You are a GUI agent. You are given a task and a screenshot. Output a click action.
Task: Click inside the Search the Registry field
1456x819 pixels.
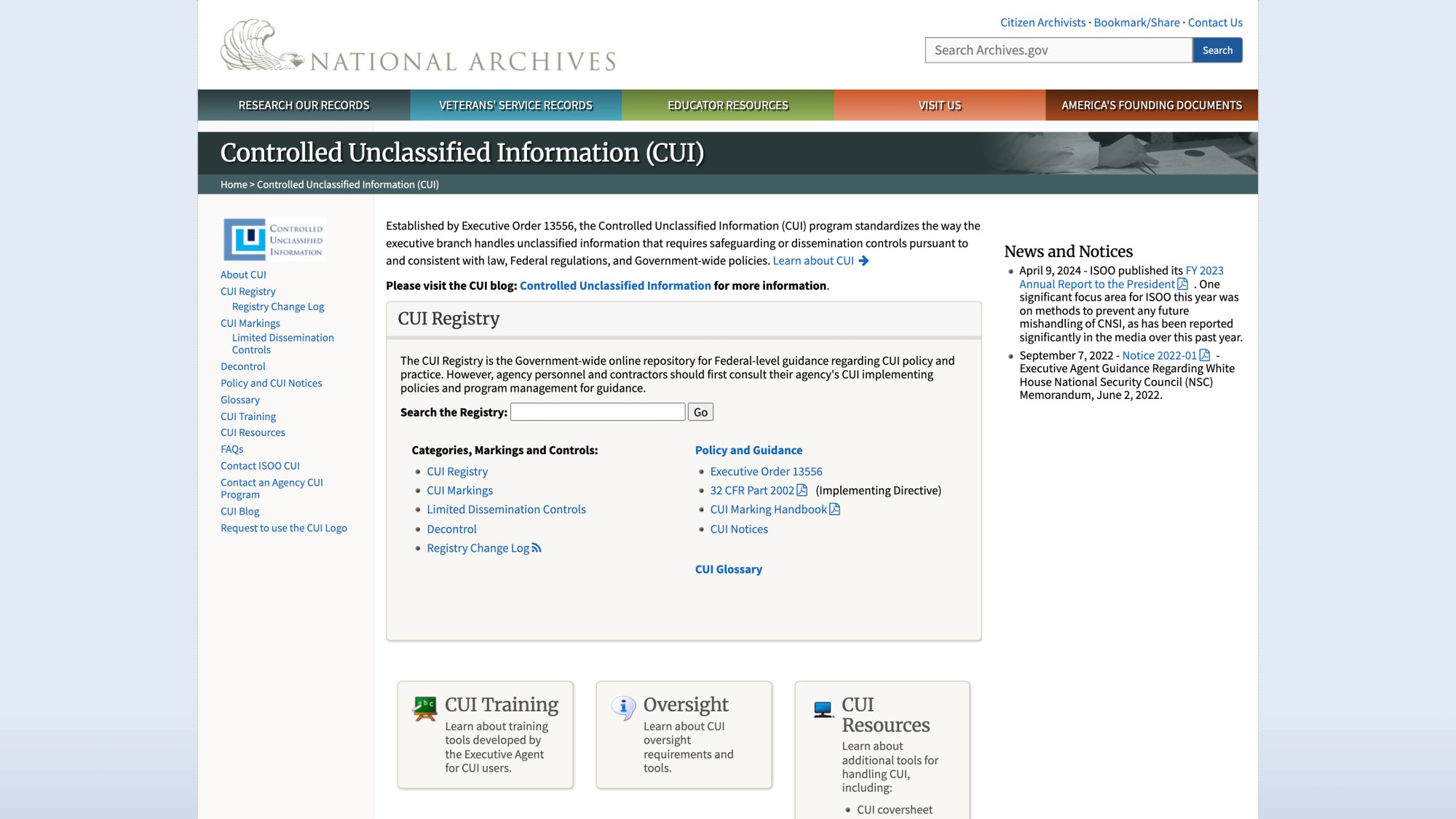tap(597, 411)
